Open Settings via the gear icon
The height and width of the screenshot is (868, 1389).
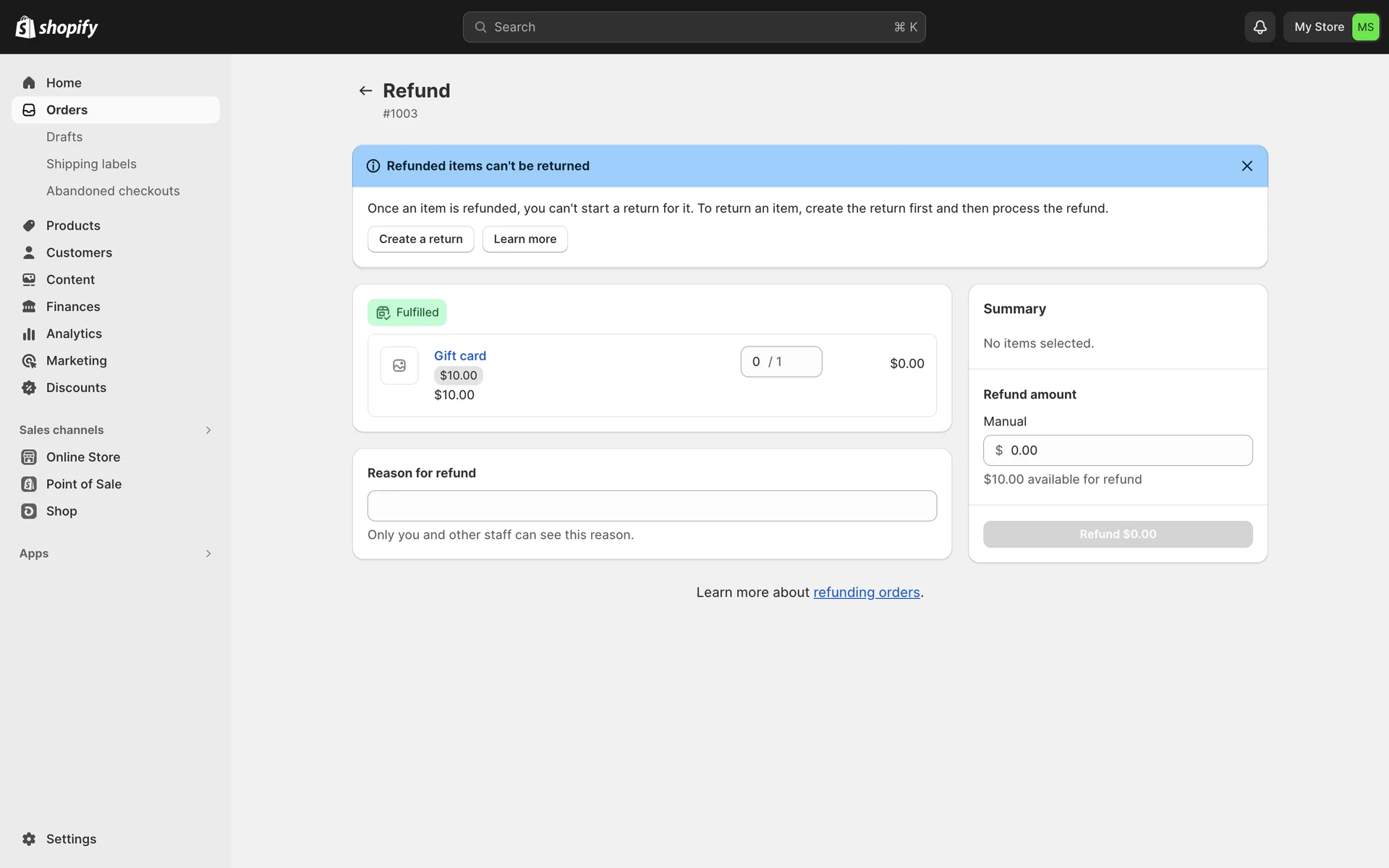pyautogui.click(x=29, y=838)
